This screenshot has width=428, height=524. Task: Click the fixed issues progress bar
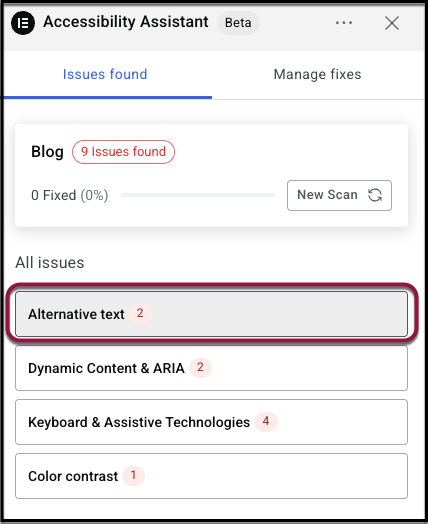(x=198, y=195)
